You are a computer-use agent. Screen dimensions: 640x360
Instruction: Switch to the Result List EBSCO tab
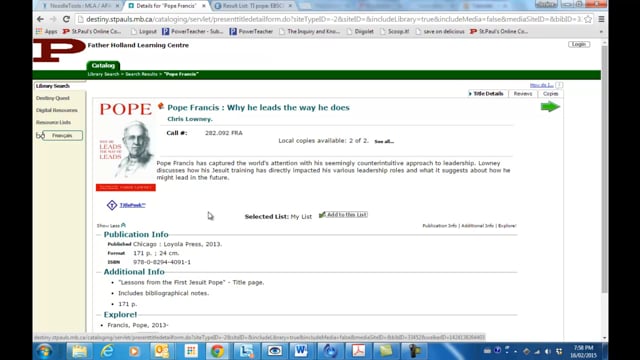pyautogui.click(x=253, y=6)
